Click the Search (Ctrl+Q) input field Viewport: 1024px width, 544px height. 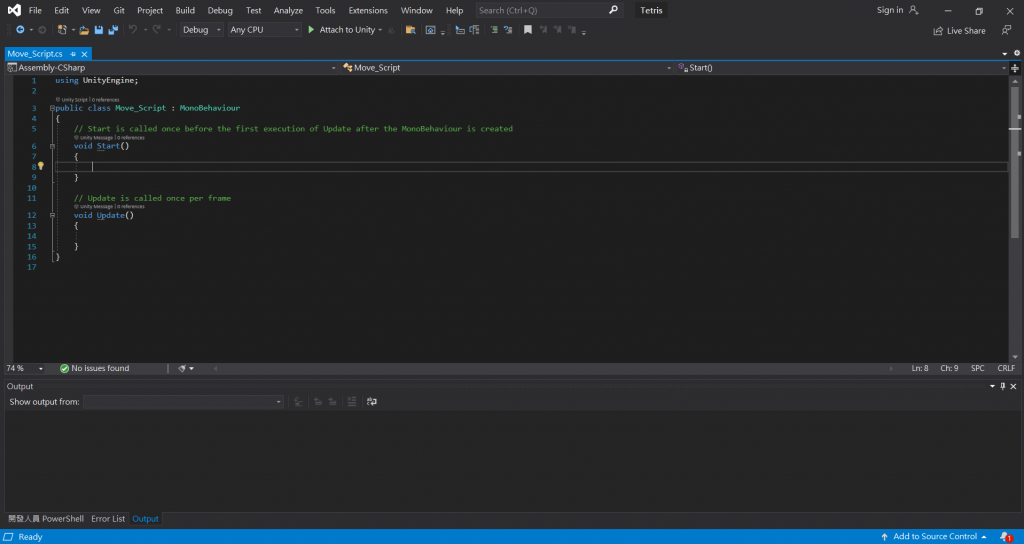coord(542,10)
